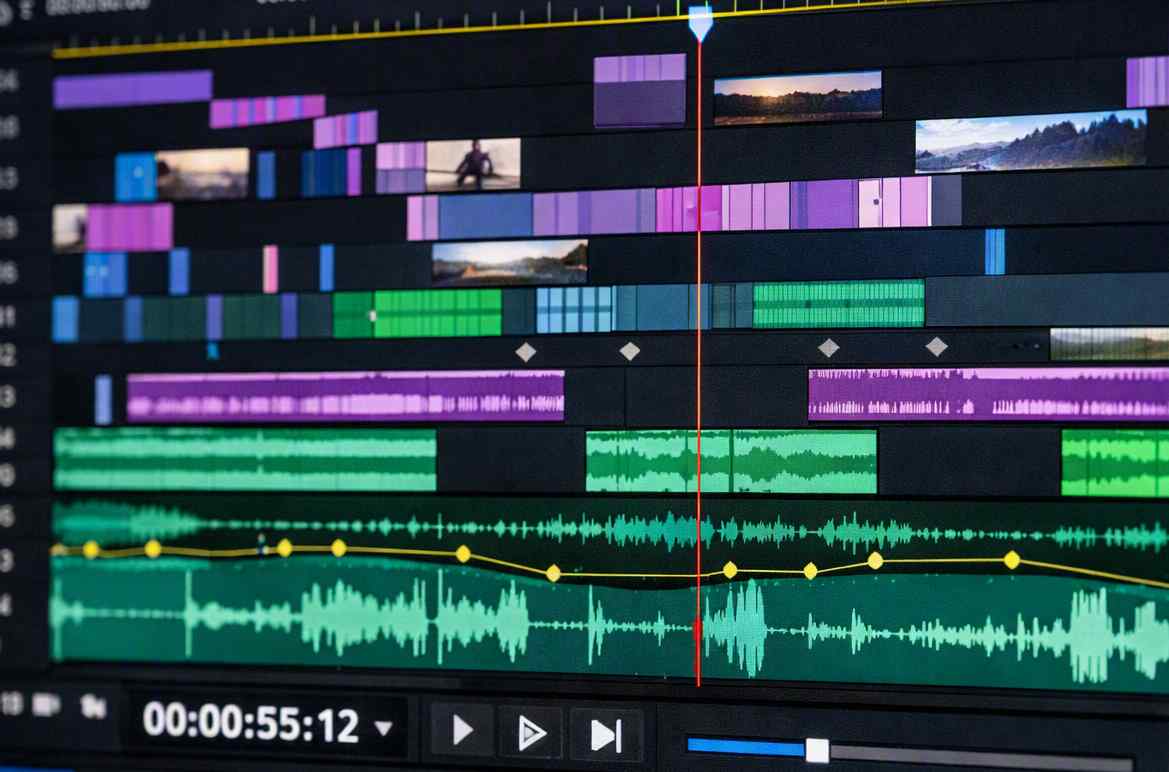
Task: Select the lowest yellow keyframe in the curve dip
Action: [x=553, y=573]
